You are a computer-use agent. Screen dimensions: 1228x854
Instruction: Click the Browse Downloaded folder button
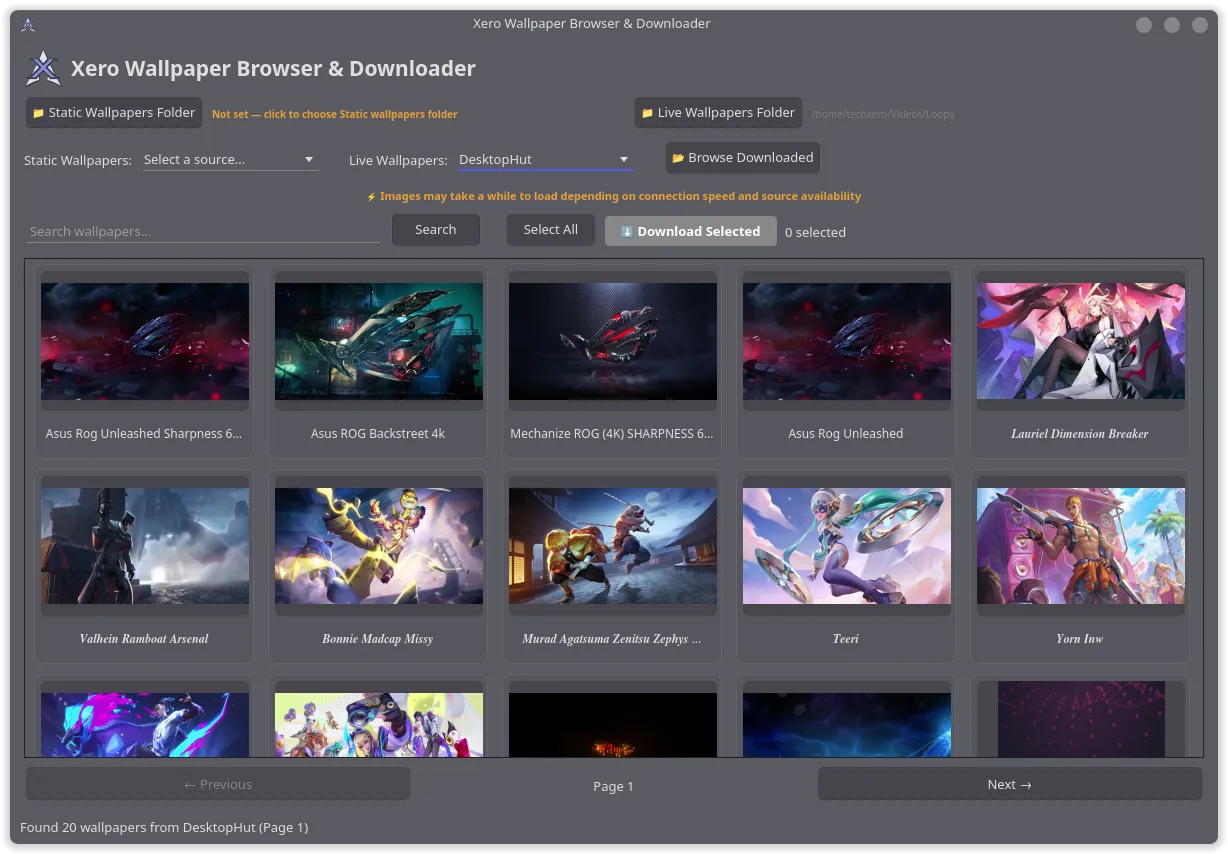pos(742,158)
